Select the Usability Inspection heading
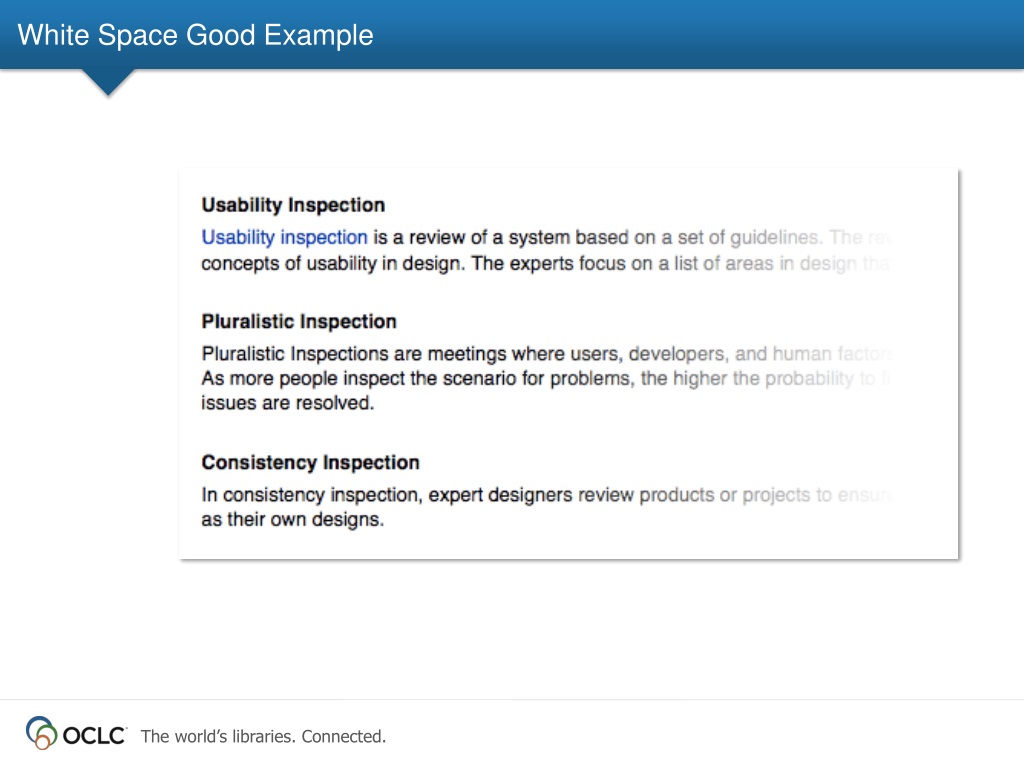 tap(293, 205)
